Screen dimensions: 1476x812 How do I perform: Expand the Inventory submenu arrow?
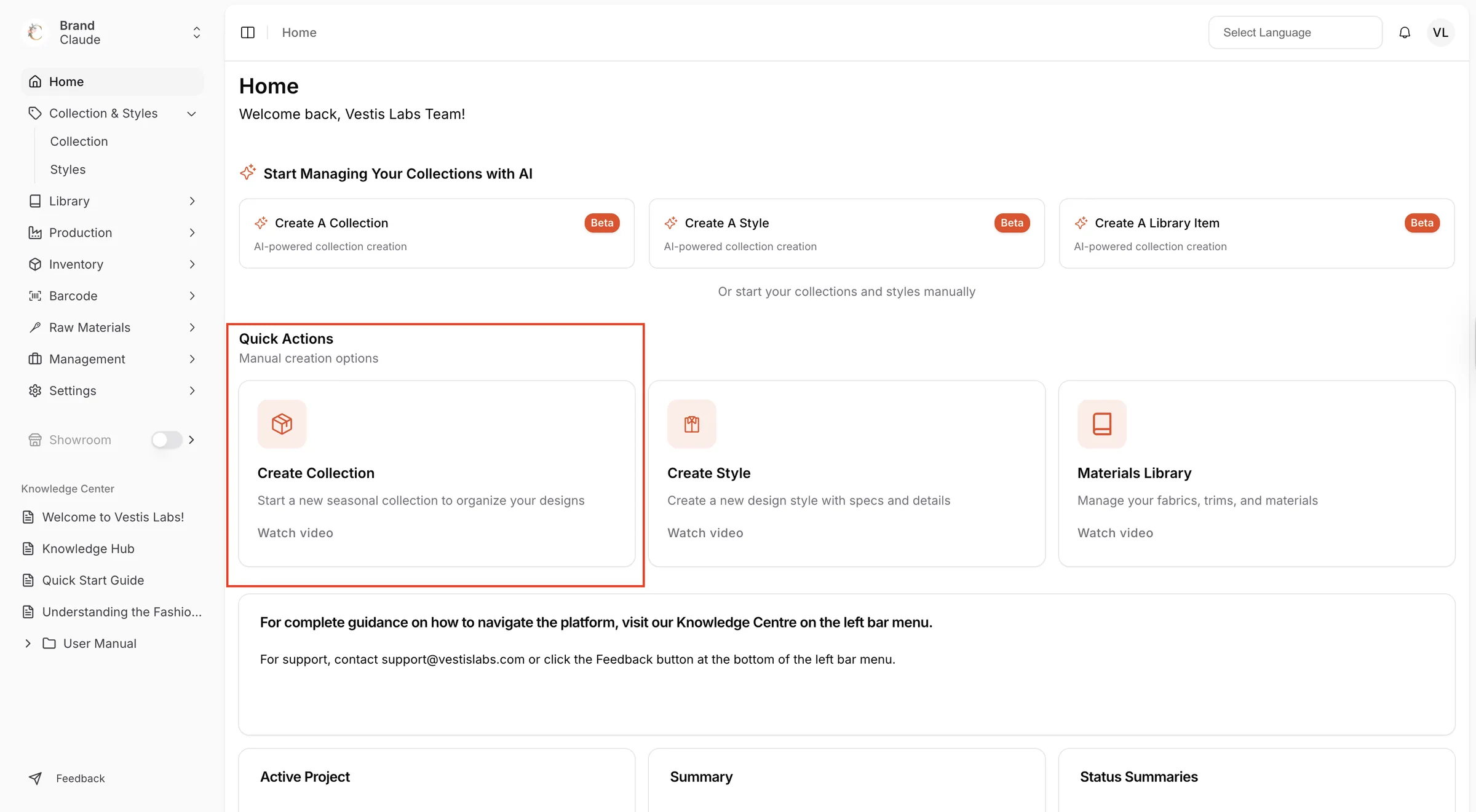tap(192, 264)
